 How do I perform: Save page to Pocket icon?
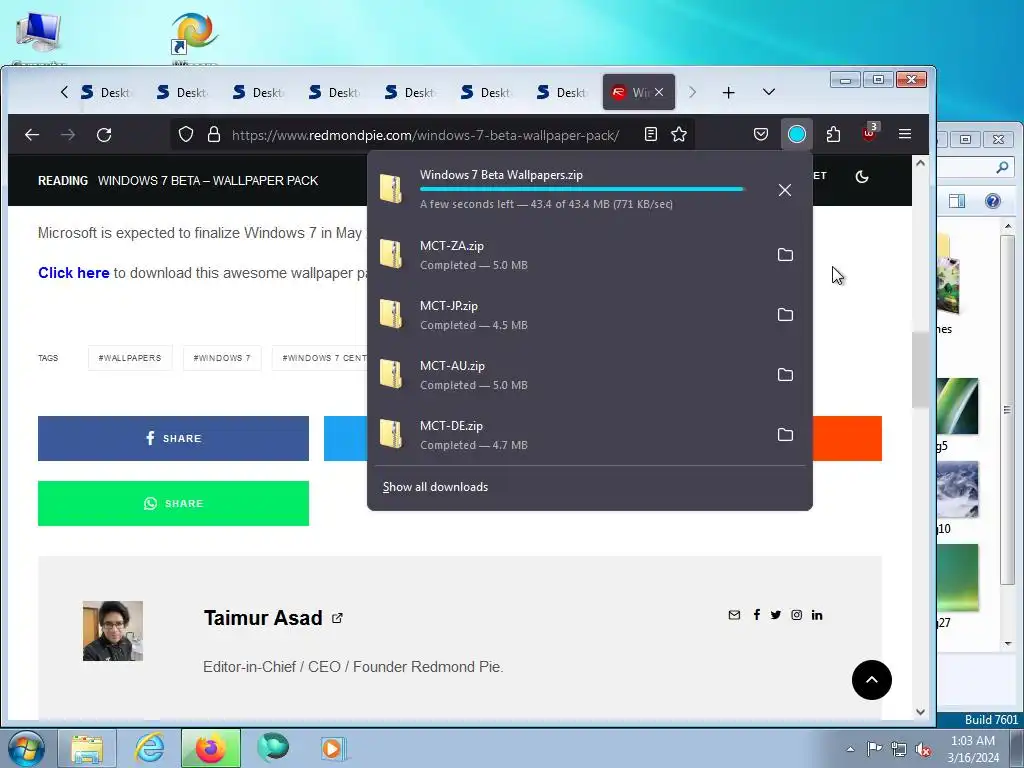pos(761,135)
